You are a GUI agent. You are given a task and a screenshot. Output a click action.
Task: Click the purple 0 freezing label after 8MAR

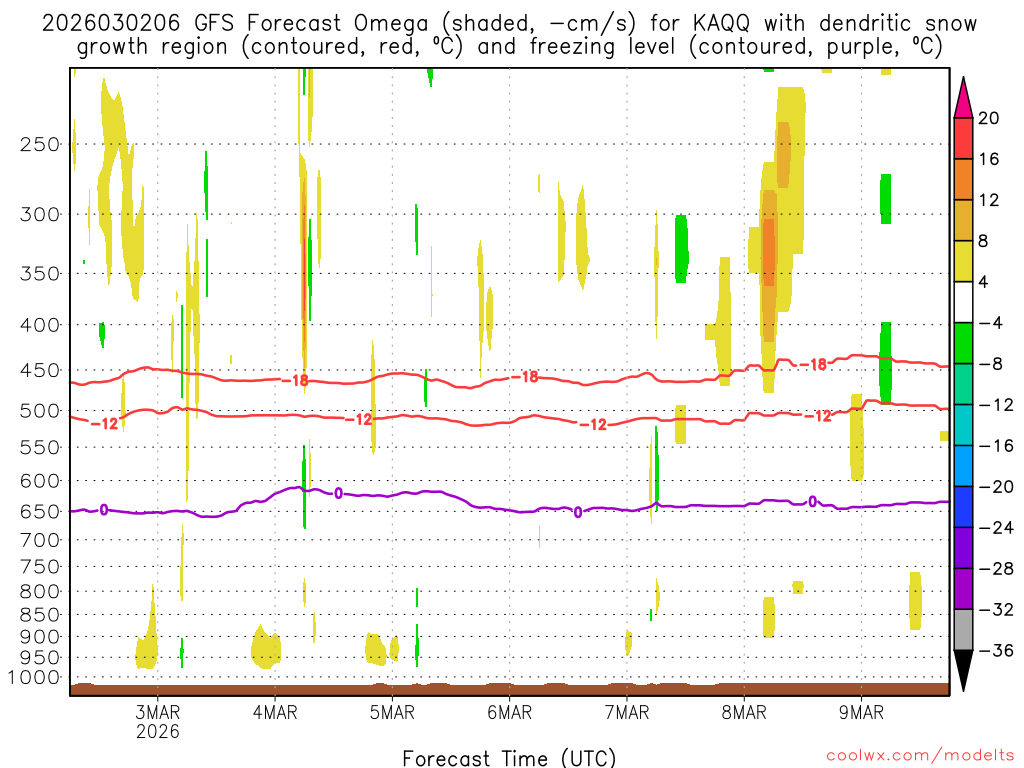[812, 502]
